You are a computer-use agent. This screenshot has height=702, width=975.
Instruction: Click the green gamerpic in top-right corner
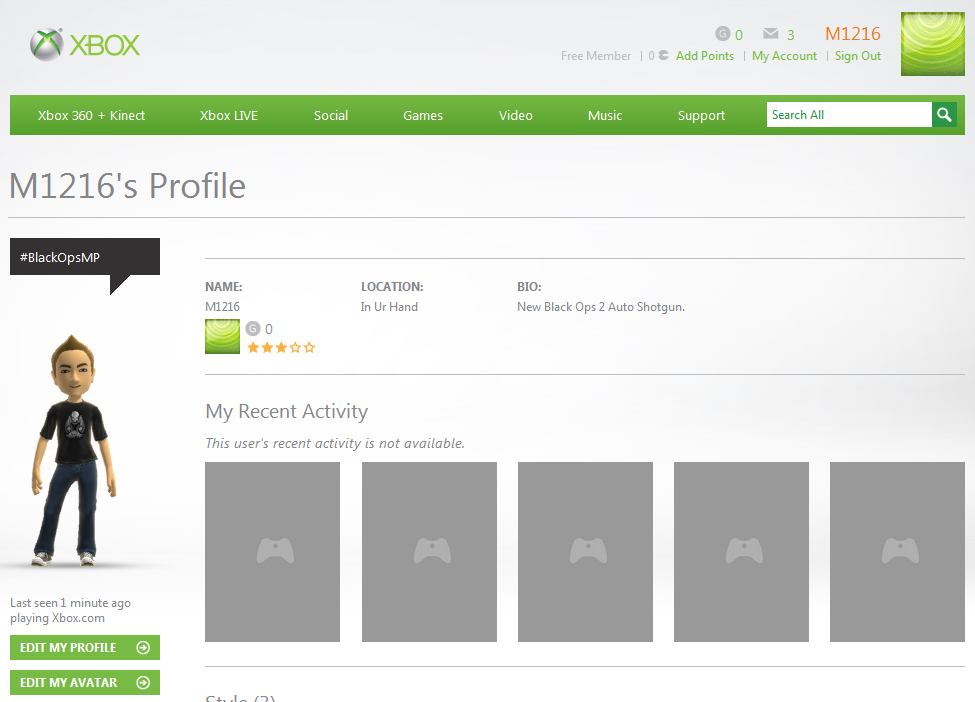click(933, 44)
